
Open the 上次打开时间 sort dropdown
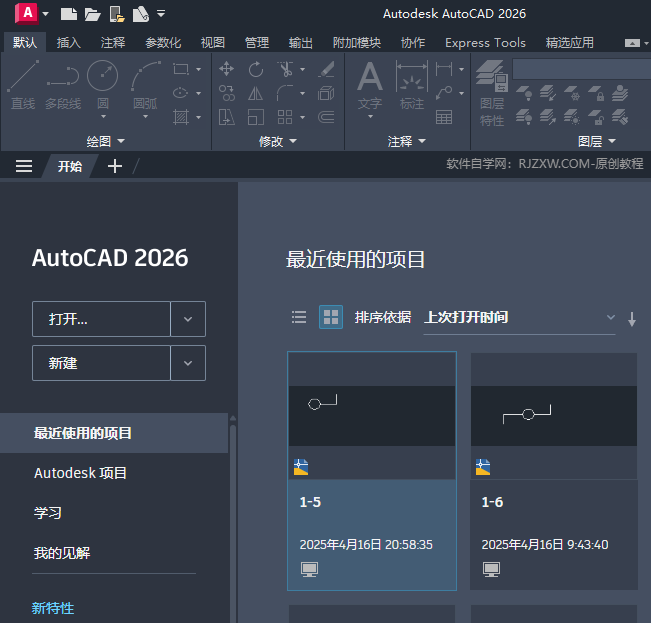click(519, 318)
